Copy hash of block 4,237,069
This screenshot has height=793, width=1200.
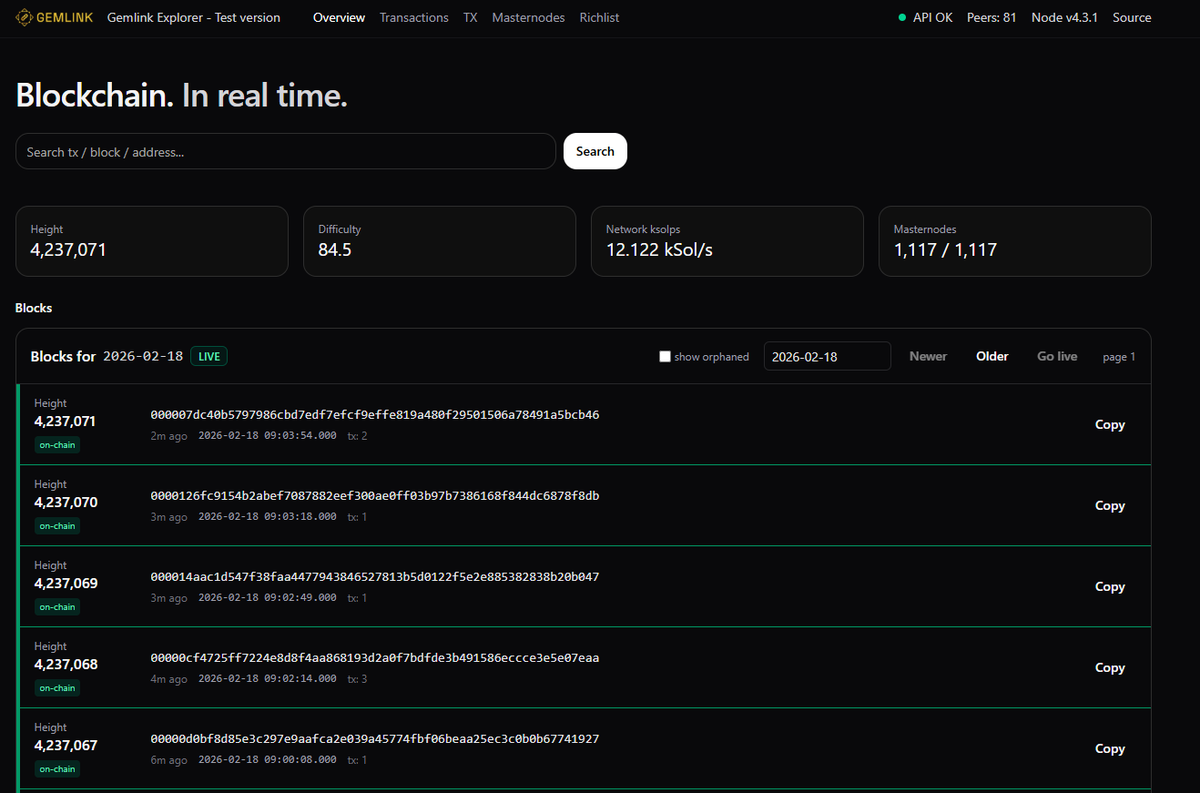1110,587
